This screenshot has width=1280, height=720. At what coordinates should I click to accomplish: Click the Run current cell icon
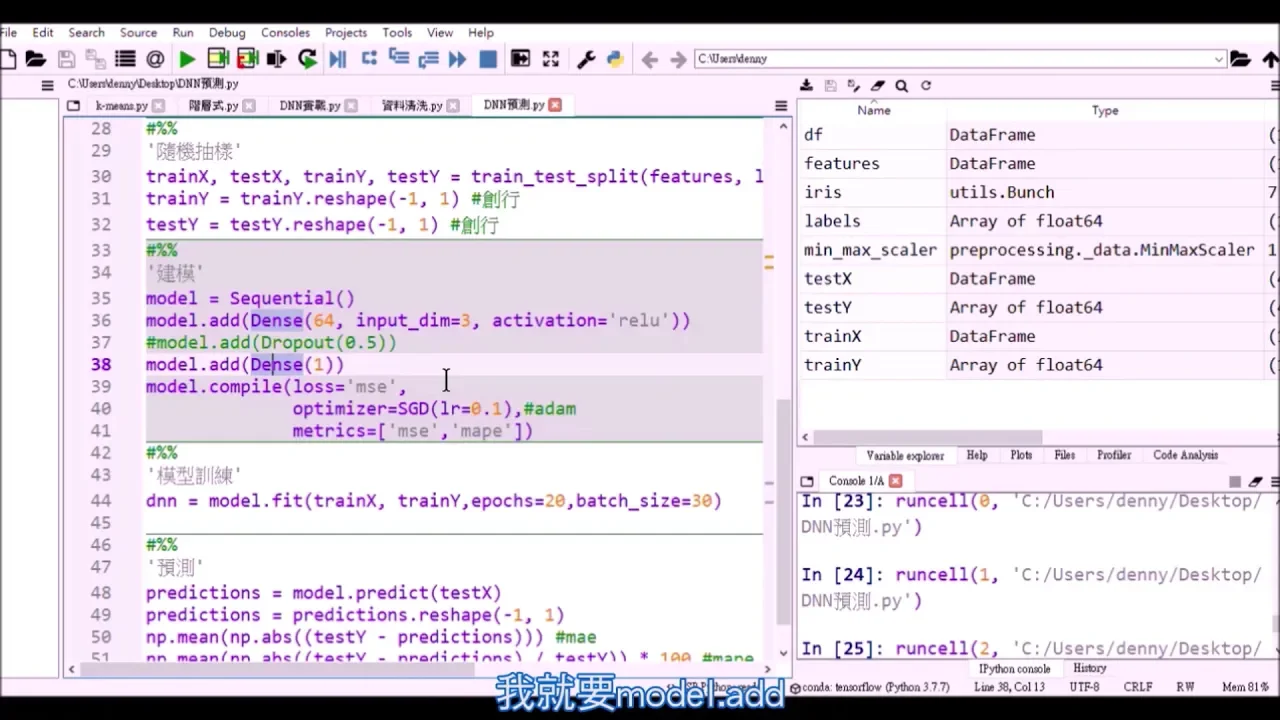218,60
